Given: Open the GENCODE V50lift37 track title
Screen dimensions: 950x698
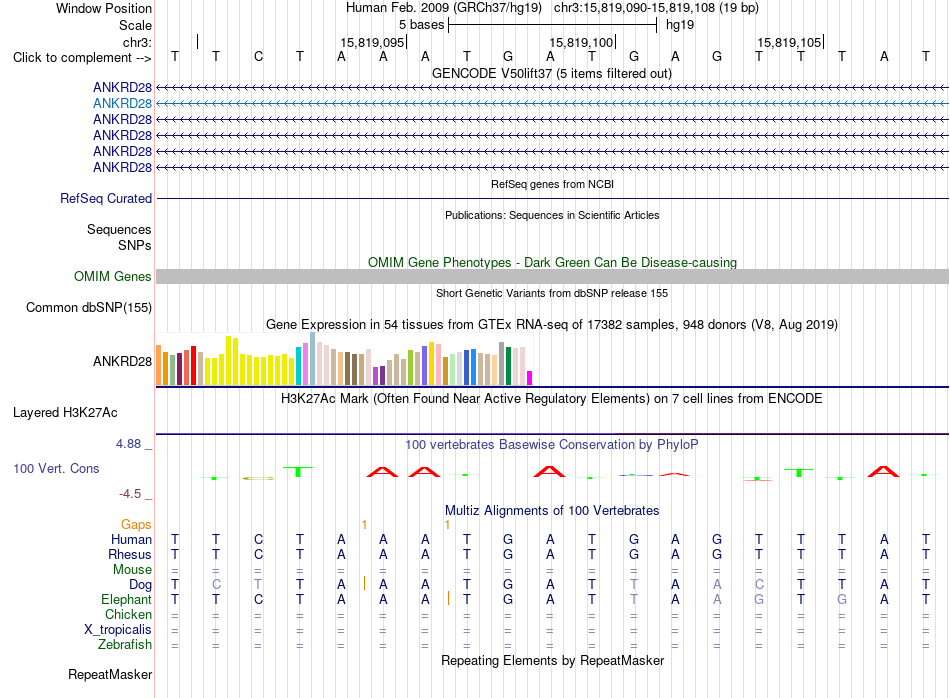Looking at the screenshot, I should [552, 73].
